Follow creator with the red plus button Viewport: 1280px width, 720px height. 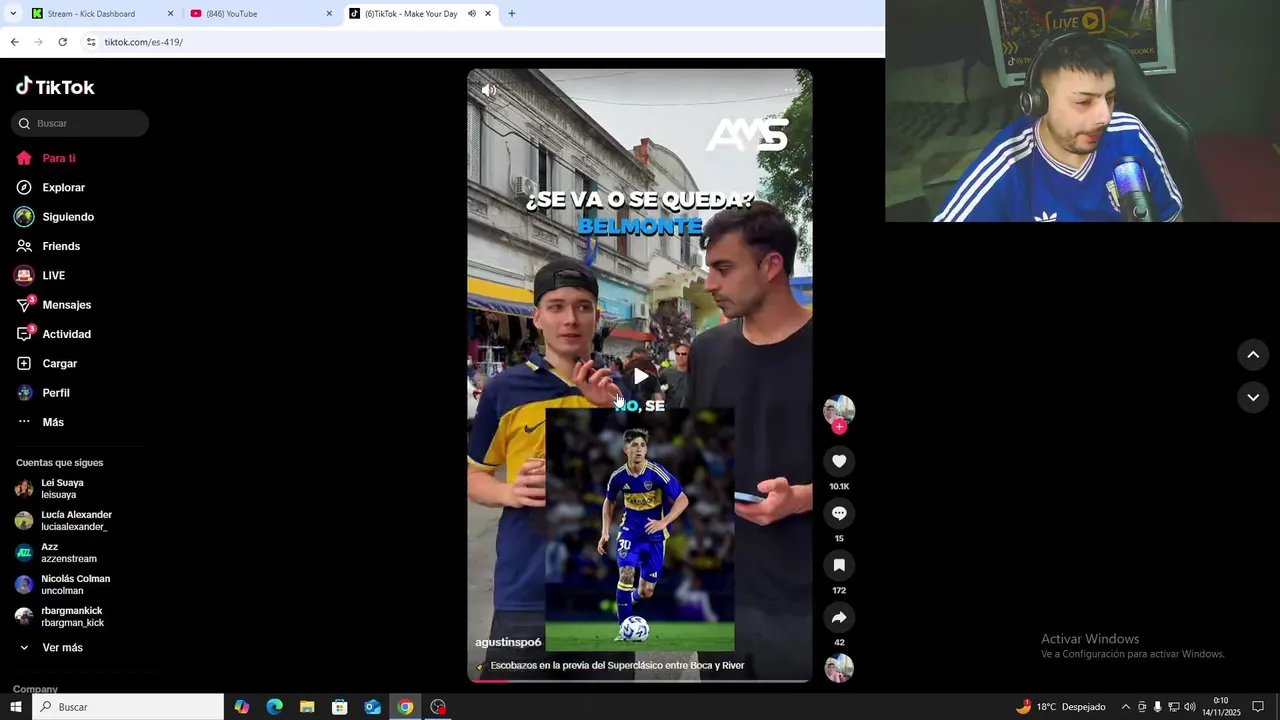click(839, 427)
